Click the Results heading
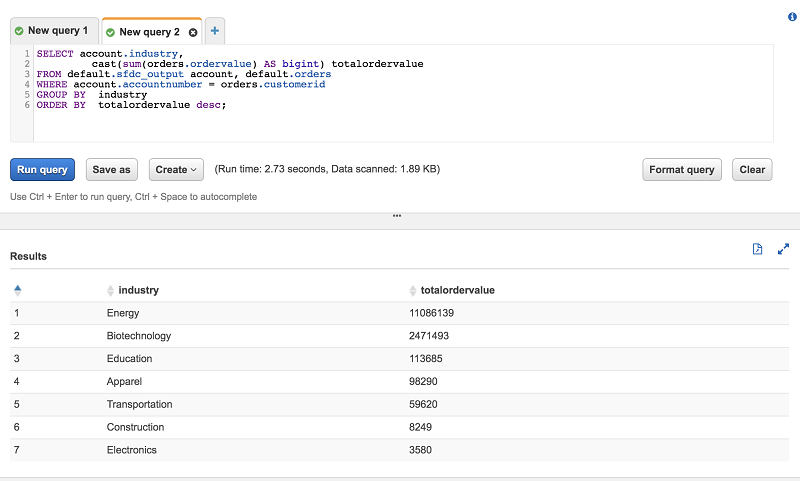 pos(29,256)
